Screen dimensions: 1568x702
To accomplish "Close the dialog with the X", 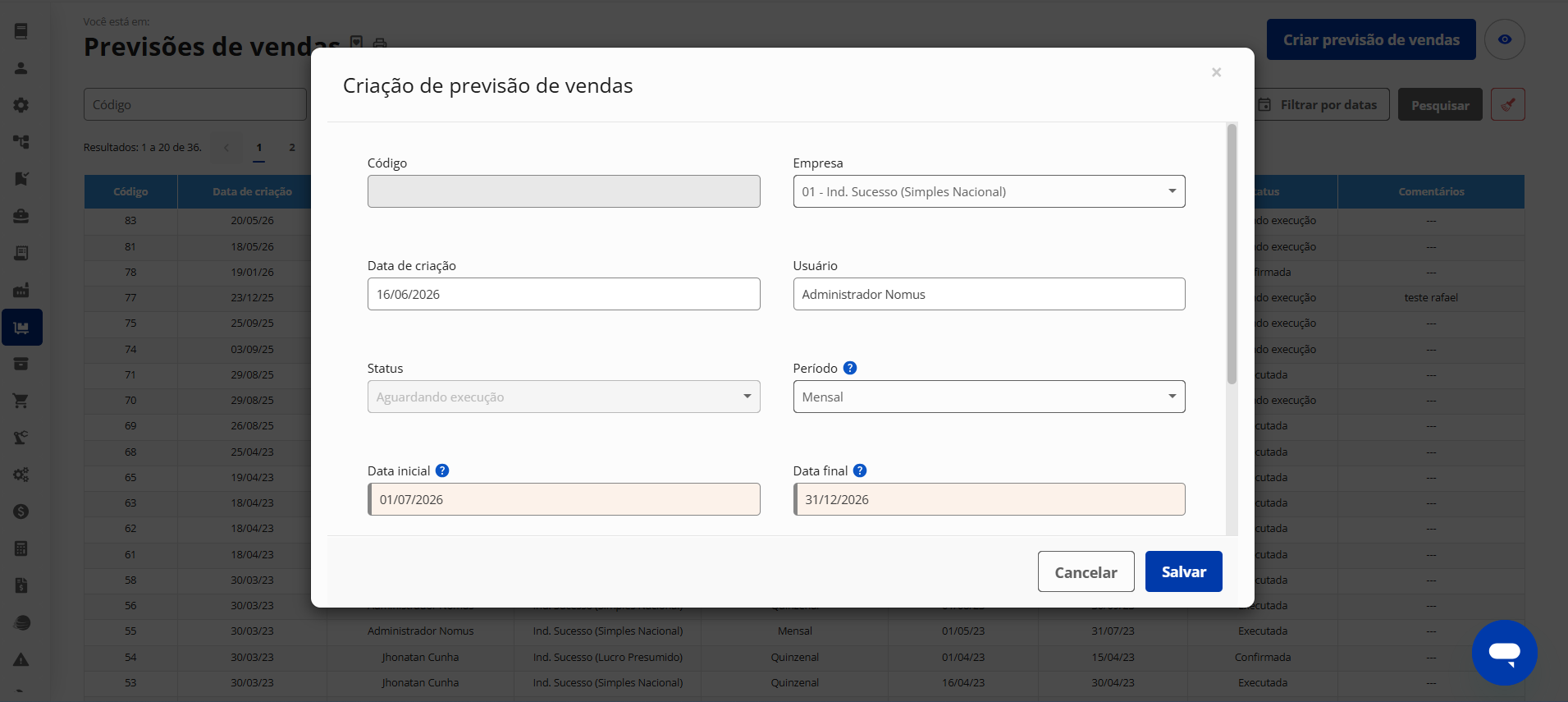I will [1216, 72].
